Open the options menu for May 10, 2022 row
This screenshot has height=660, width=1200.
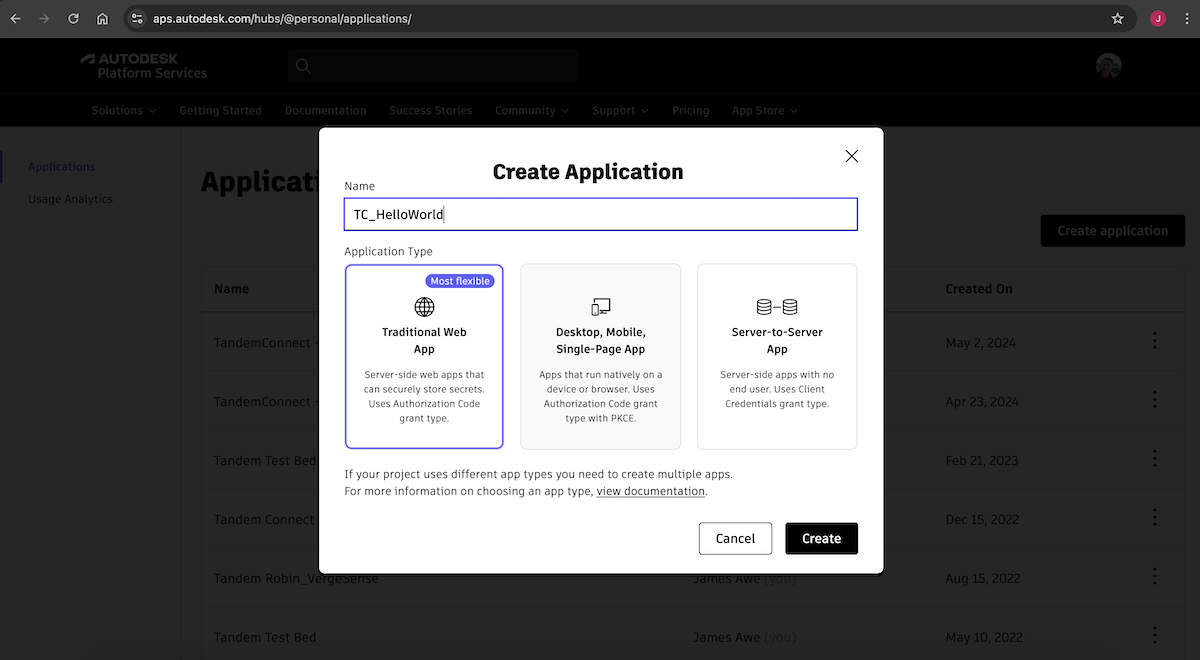click(1155, 635)
